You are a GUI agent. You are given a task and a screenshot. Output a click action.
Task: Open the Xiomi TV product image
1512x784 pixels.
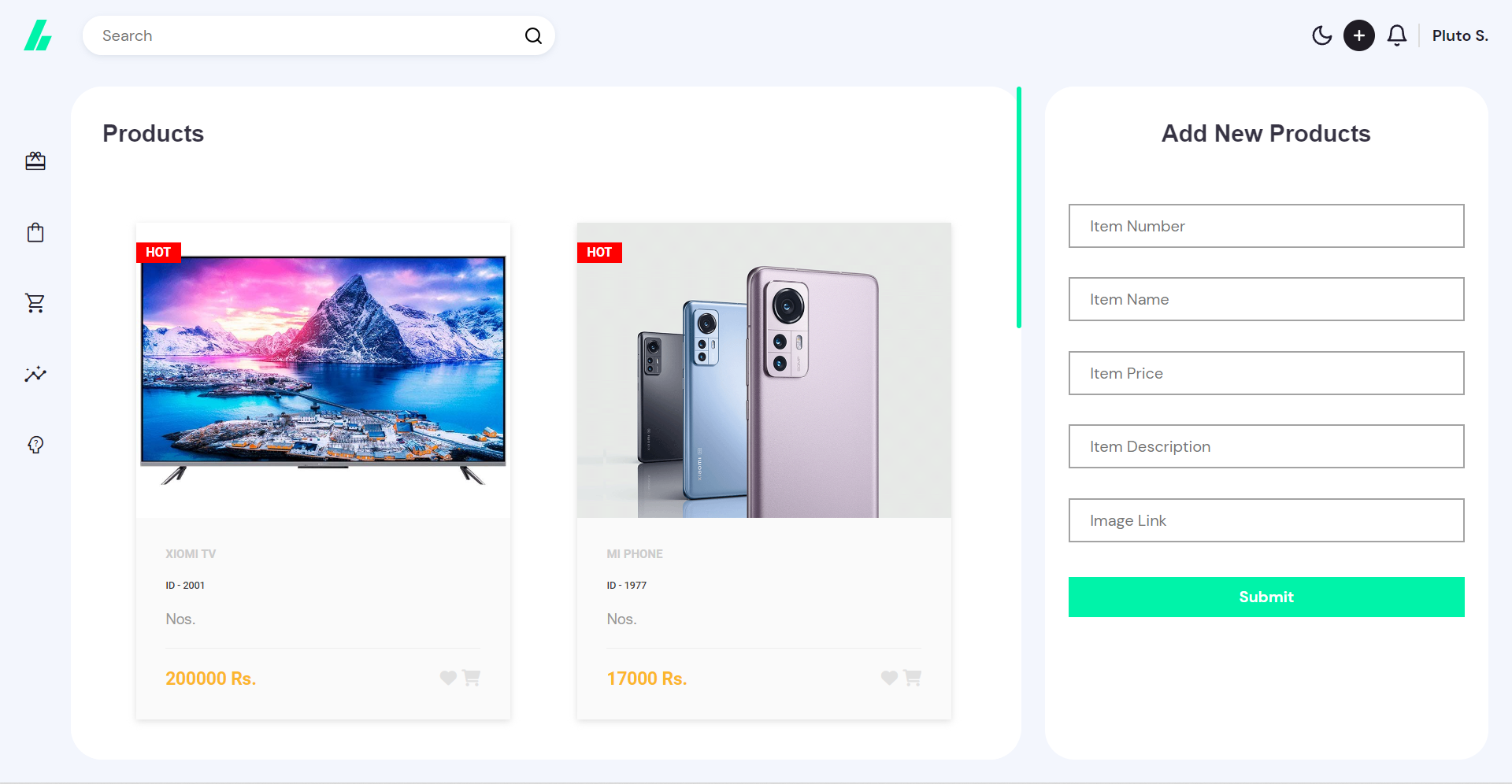[x=323, y=370]
